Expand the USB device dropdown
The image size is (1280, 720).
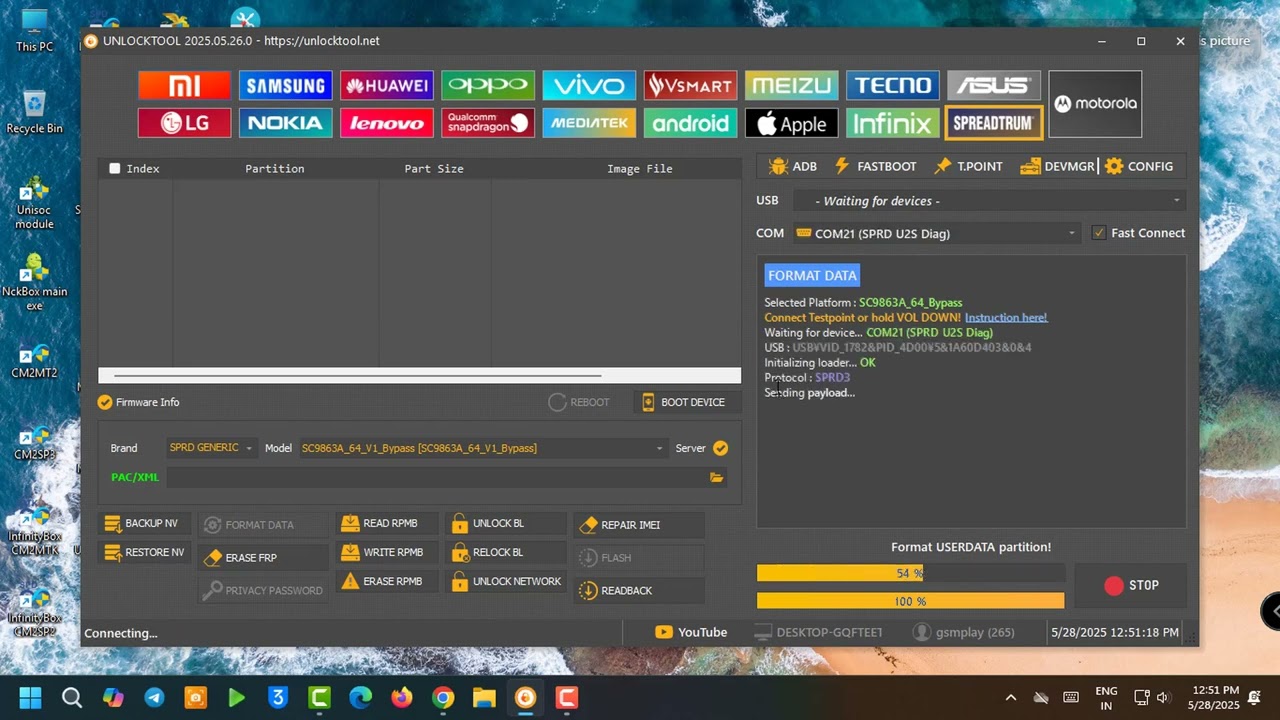click(x=990, y=201)
